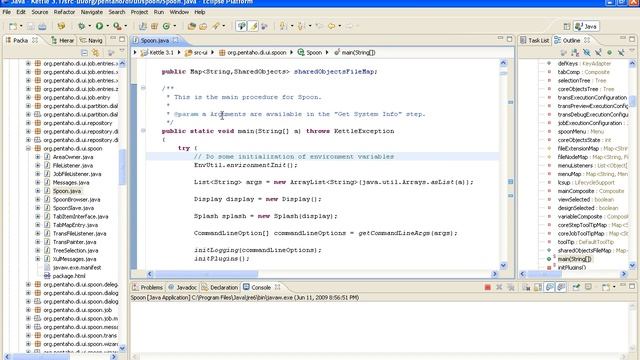This screenshot has width=640, height=360.
Task: Switch to the Task List tab
Action: (x=535, y=40)
